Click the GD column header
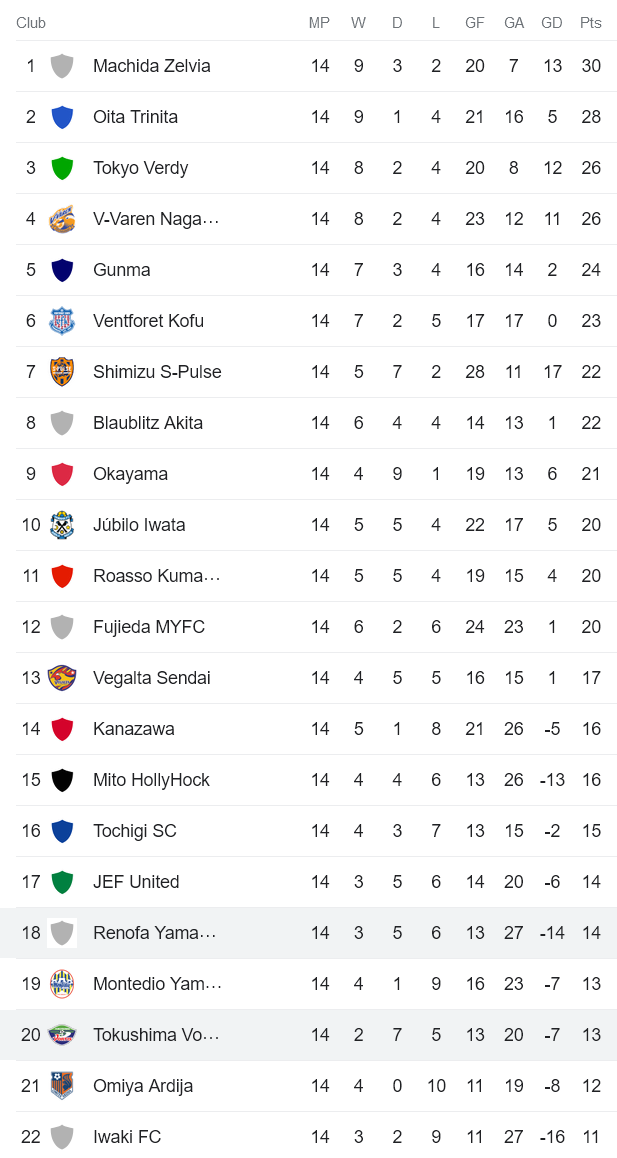Screen dimensions: 617x1158 pos(552,22)
